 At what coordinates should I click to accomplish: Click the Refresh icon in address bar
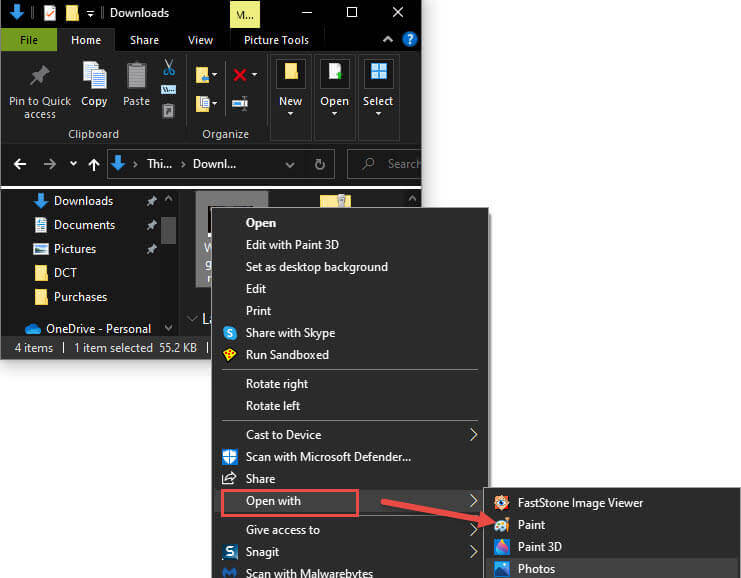[x=320, y=164]
